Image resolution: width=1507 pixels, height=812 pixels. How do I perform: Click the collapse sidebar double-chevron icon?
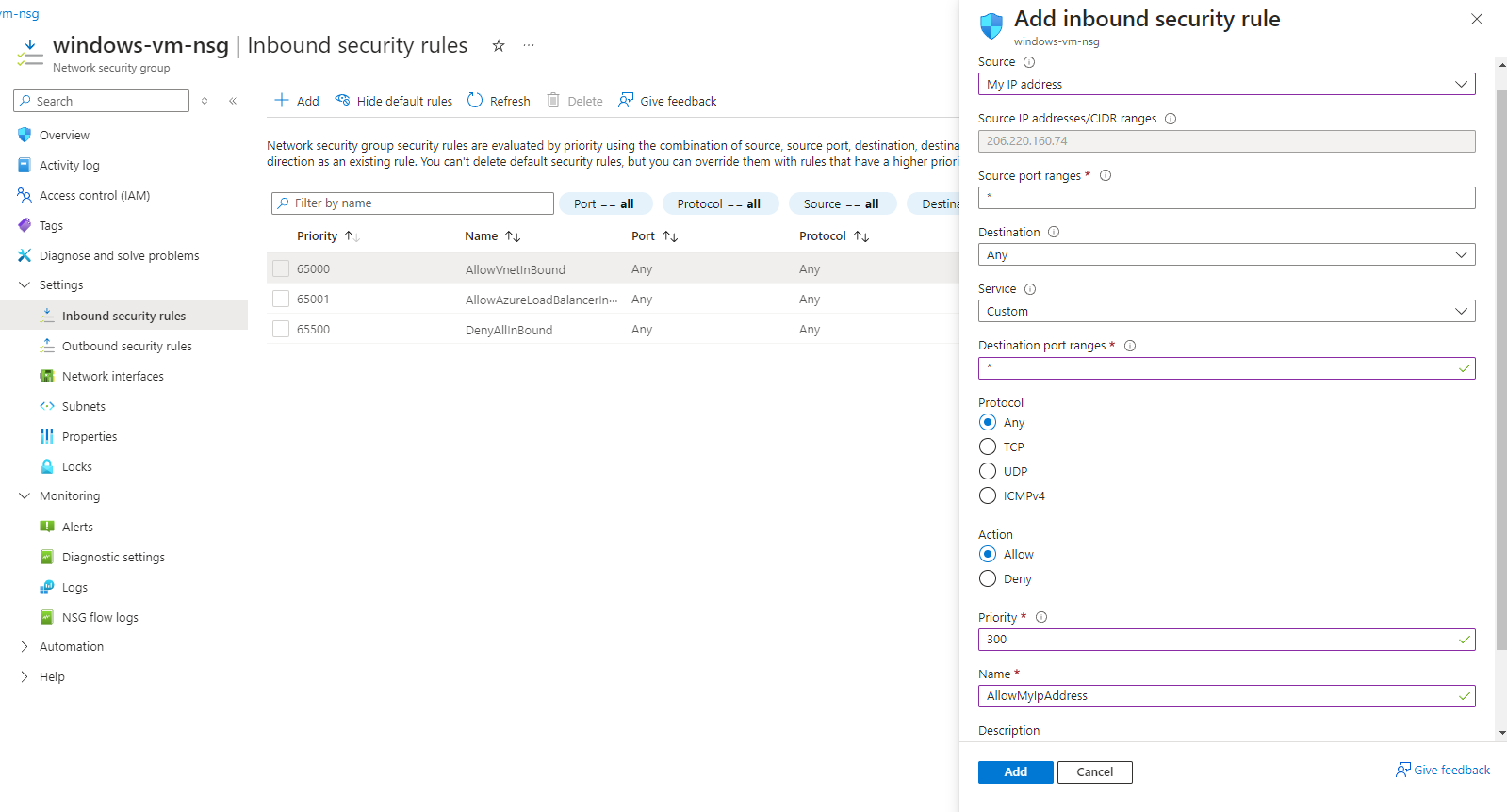[x=233, y=101]
